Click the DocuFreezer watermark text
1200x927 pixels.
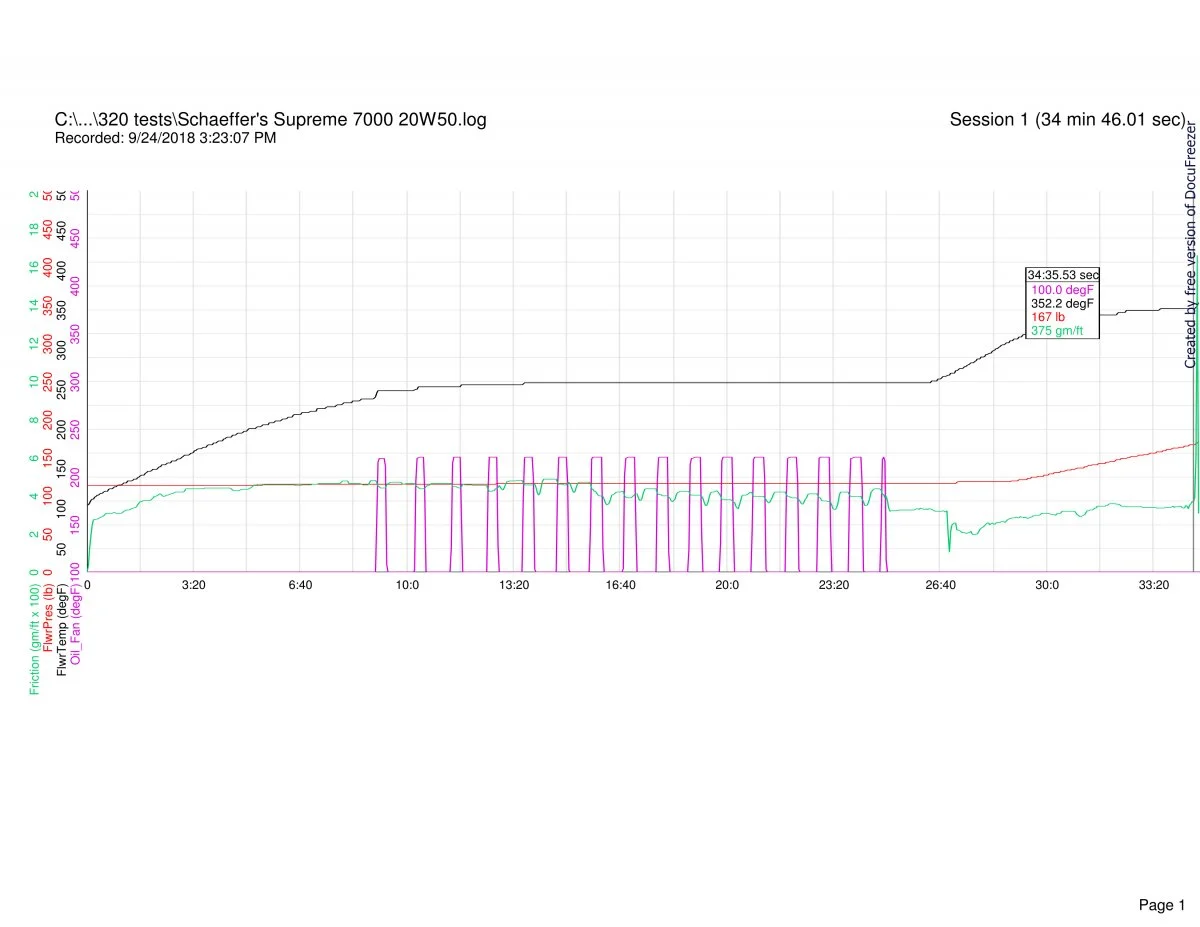pos(1190,245)
